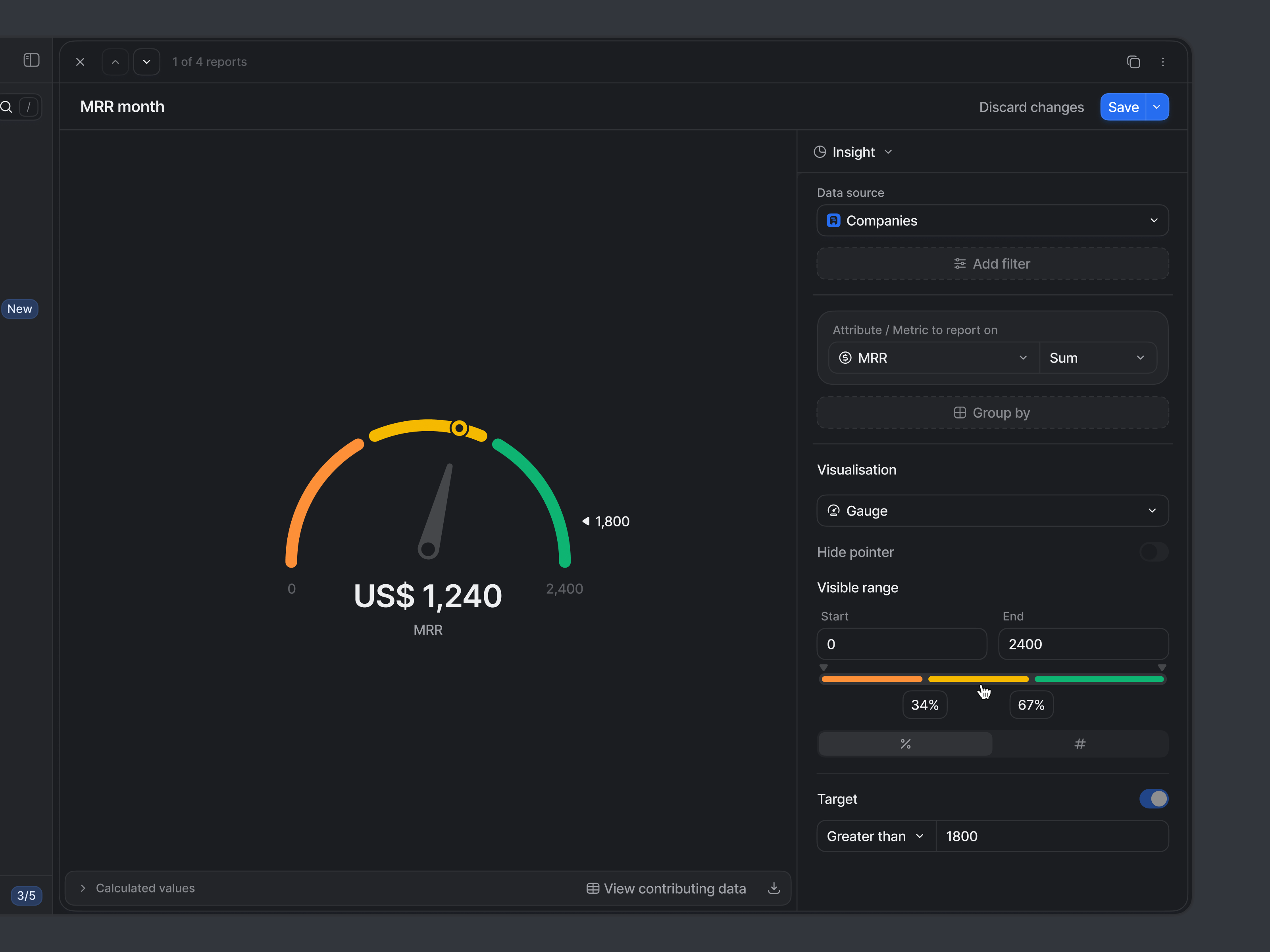Disable the Target toggle
The width and height of the screenshot is (1270, 952).
[x=1154, y=799]
